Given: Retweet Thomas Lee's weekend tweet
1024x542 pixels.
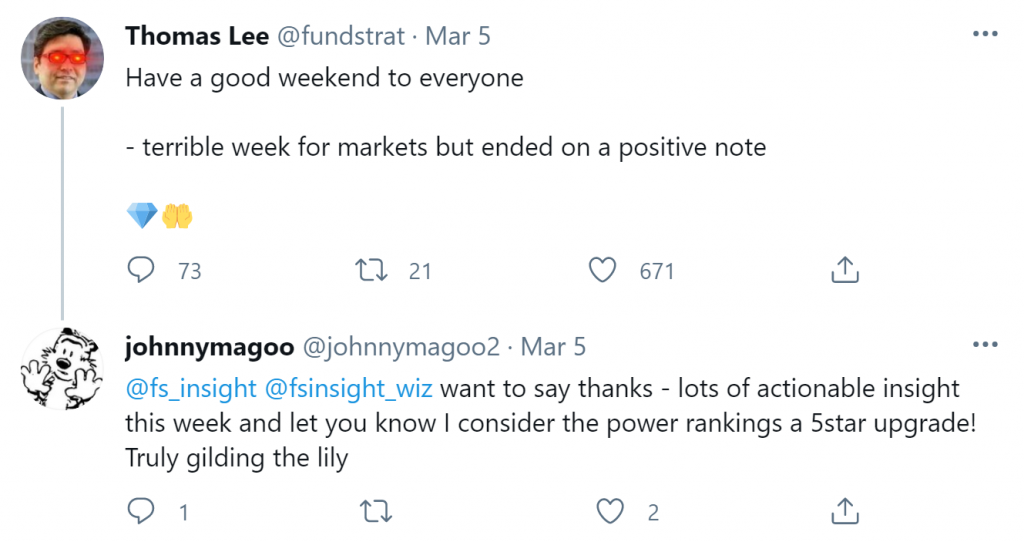Looking at the screenshot, I should pos(372,270).
